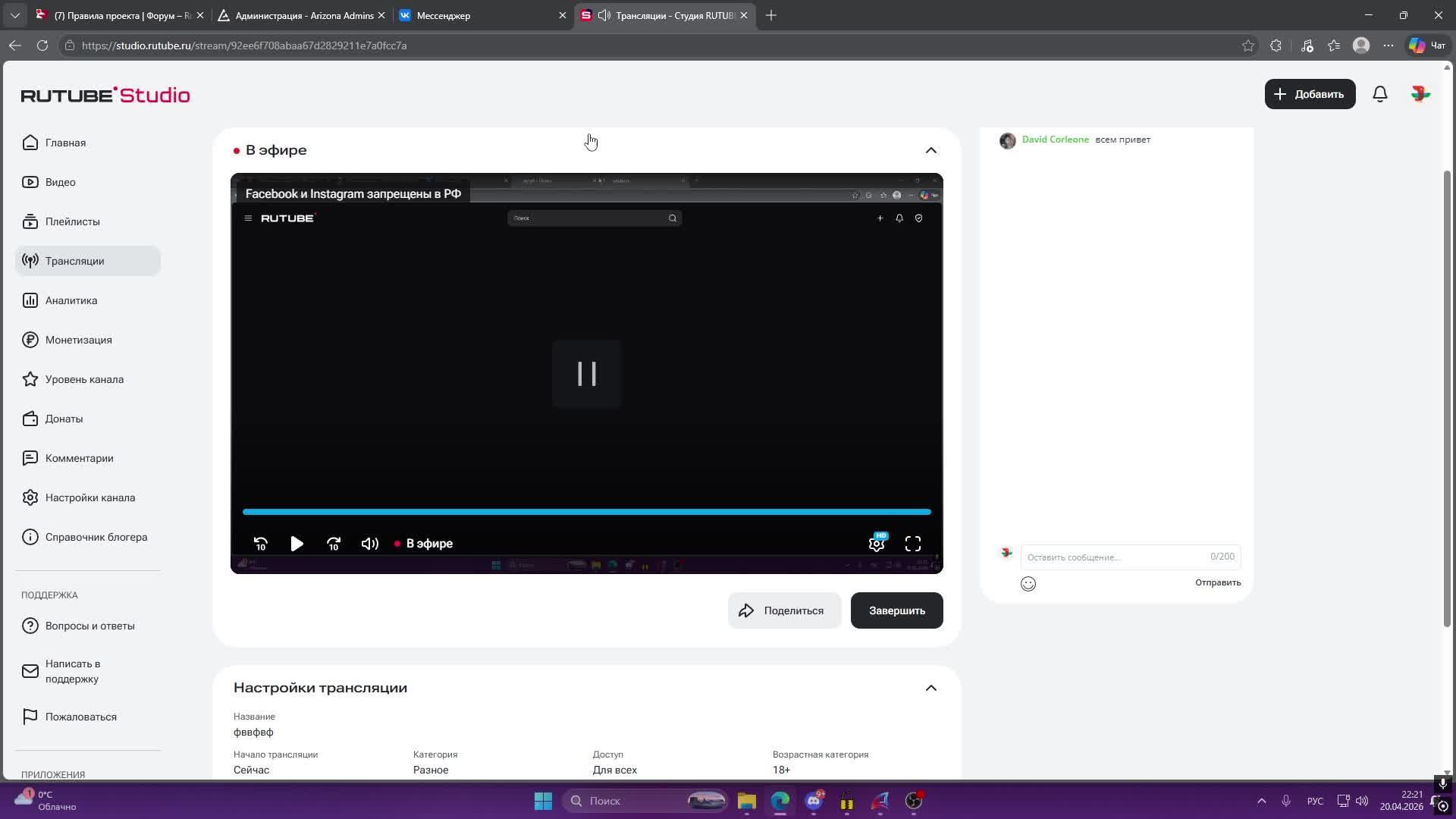Screen dimensions: 1456x819
Task: Focus the Оставить сообщение chat field
Action: [1115, 557]
